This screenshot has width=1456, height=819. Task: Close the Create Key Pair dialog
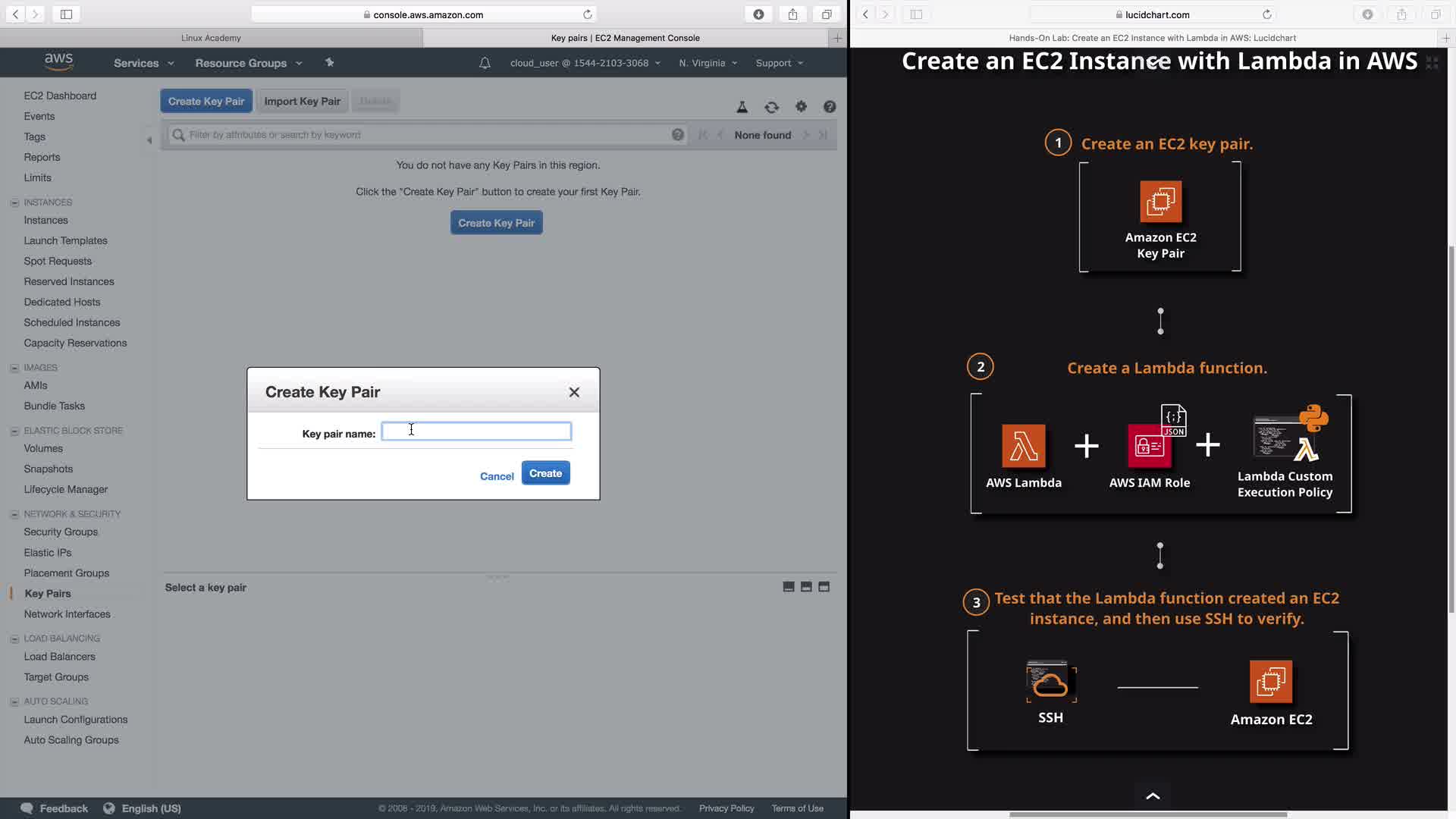pyautogui.click(x=574, y=392)
